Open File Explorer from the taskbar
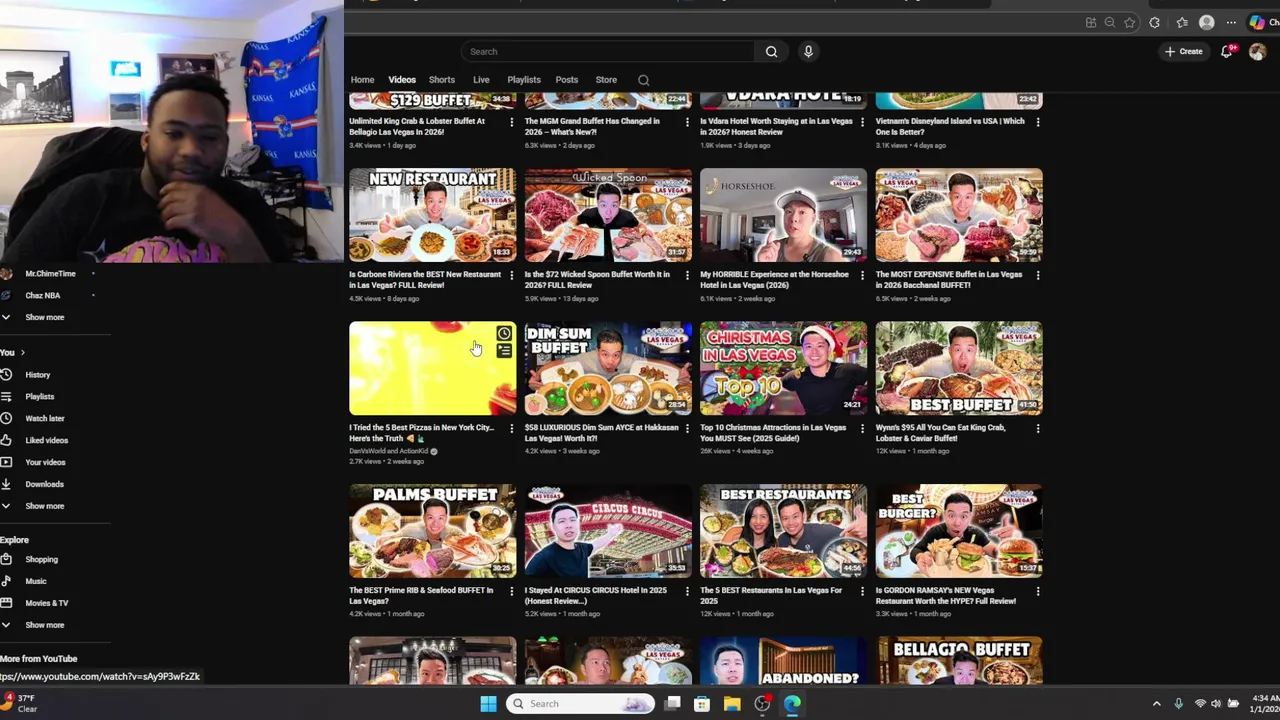 (x=732, y=704)
